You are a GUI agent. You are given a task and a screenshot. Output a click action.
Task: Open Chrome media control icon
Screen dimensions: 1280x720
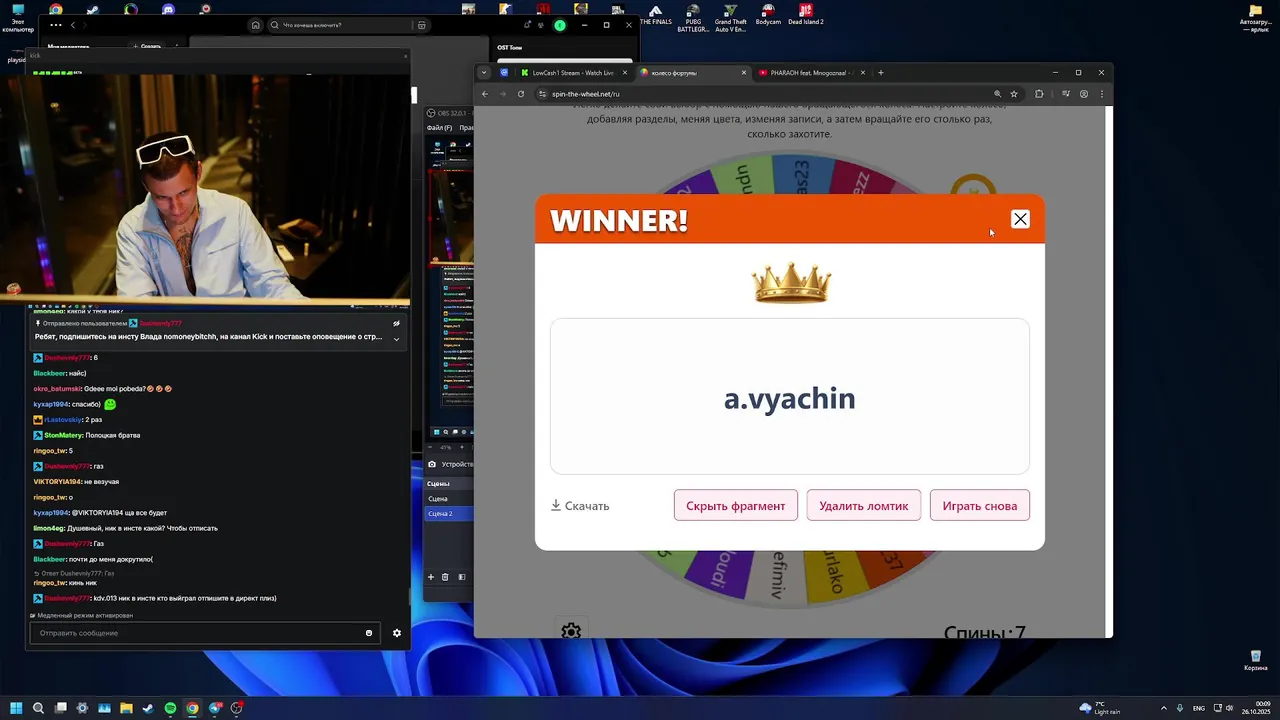1066,94
